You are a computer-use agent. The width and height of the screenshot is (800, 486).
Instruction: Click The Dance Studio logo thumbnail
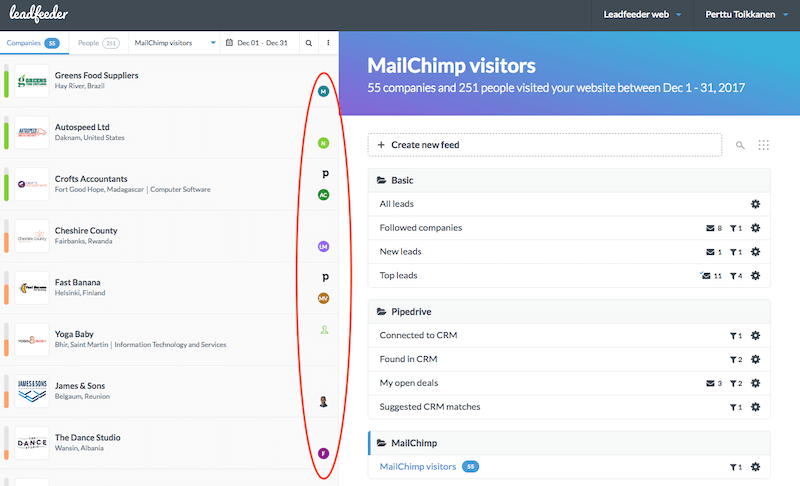coord(32,443)
